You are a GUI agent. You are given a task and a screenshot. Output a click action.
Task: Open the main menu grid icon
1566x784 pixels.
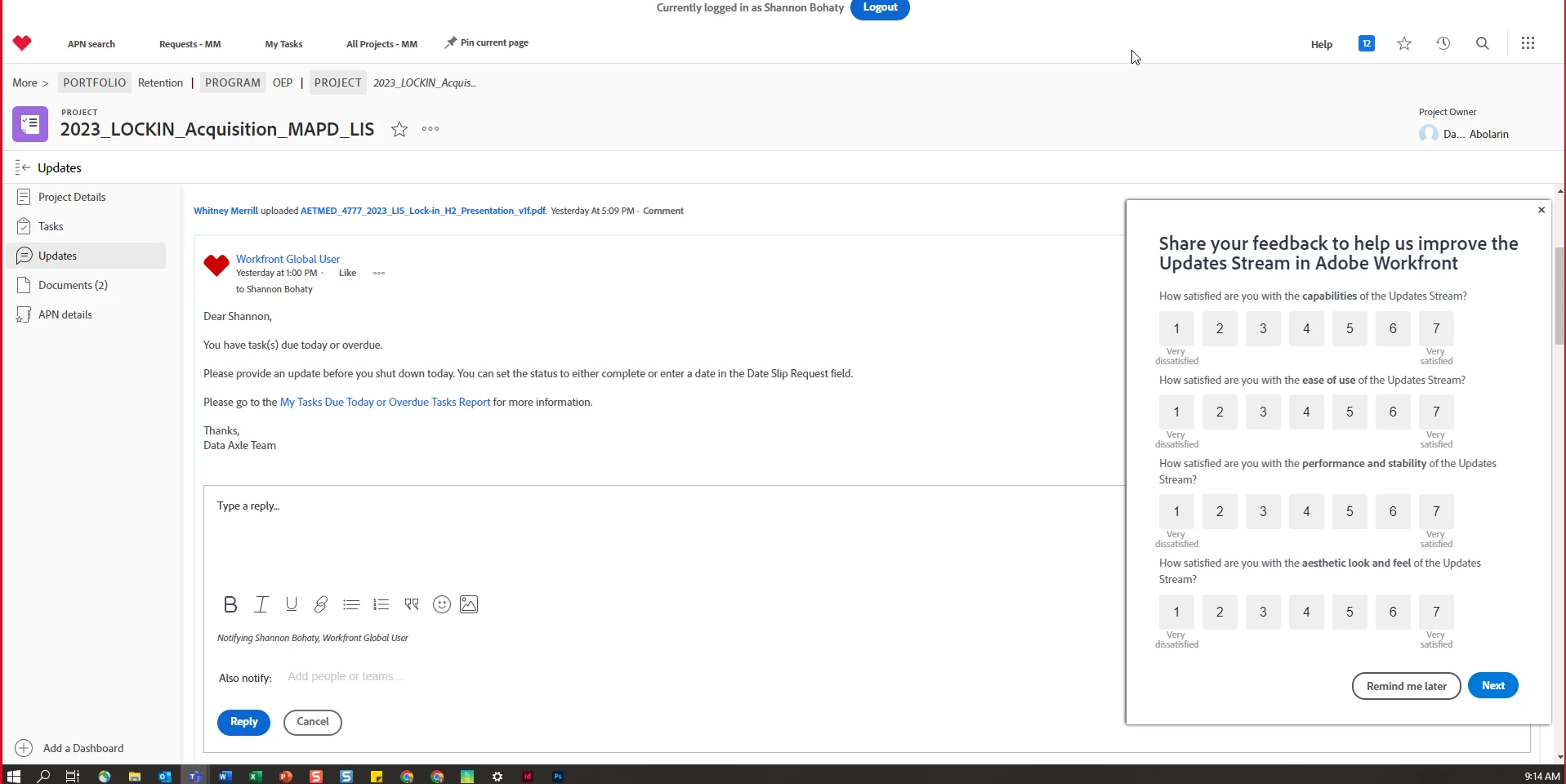tap(1528, 43)
